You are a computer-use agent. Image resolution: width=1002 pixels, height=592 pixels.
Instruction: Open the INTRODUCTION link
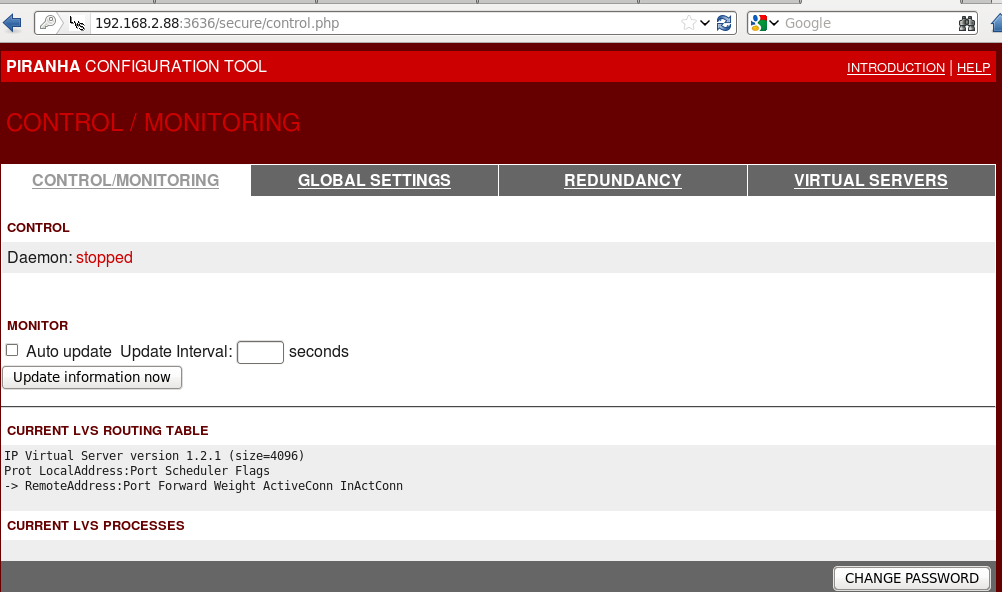(x=895, y=68)
